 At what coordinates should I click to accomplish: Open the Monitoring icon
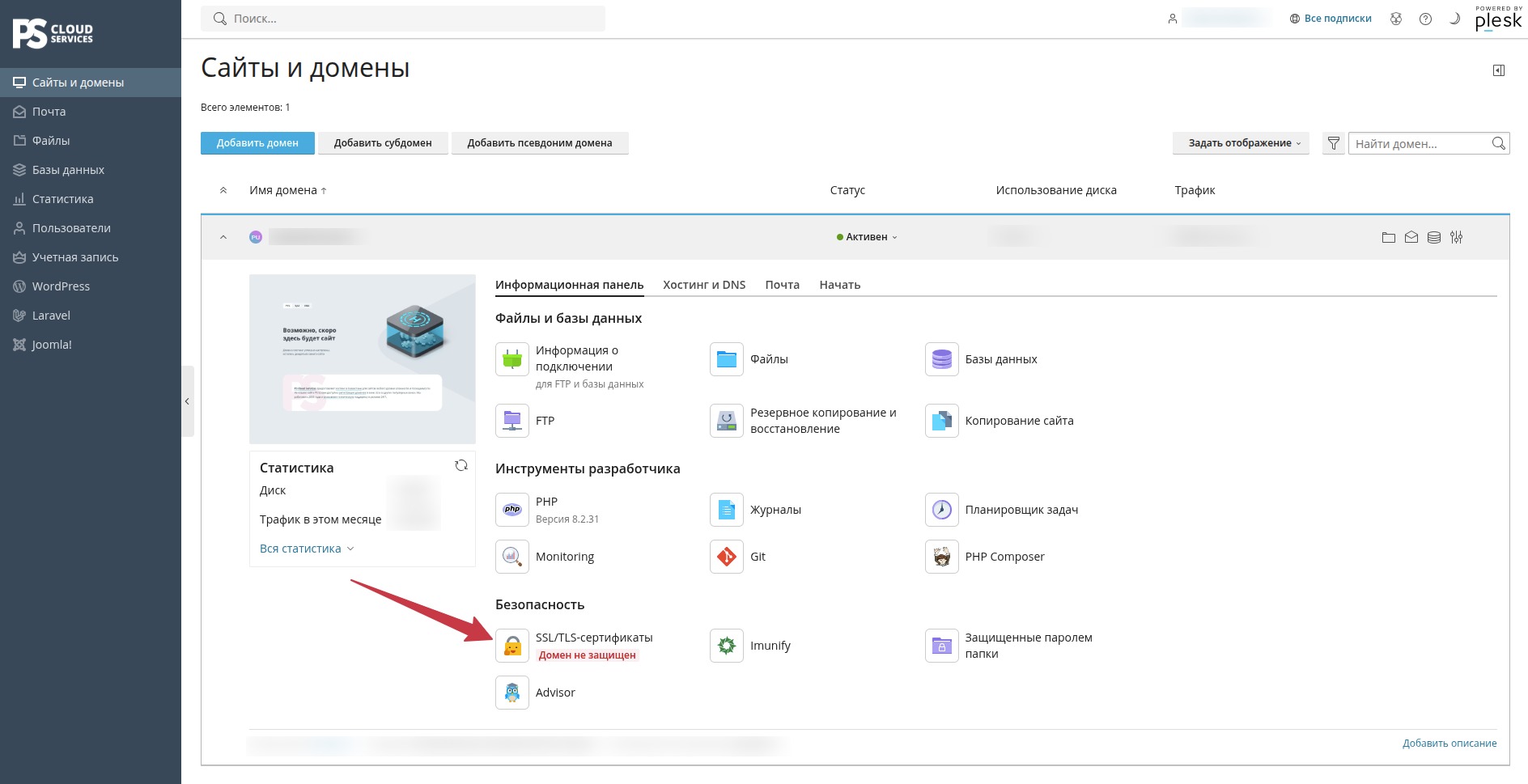click(x=511, y=557)
